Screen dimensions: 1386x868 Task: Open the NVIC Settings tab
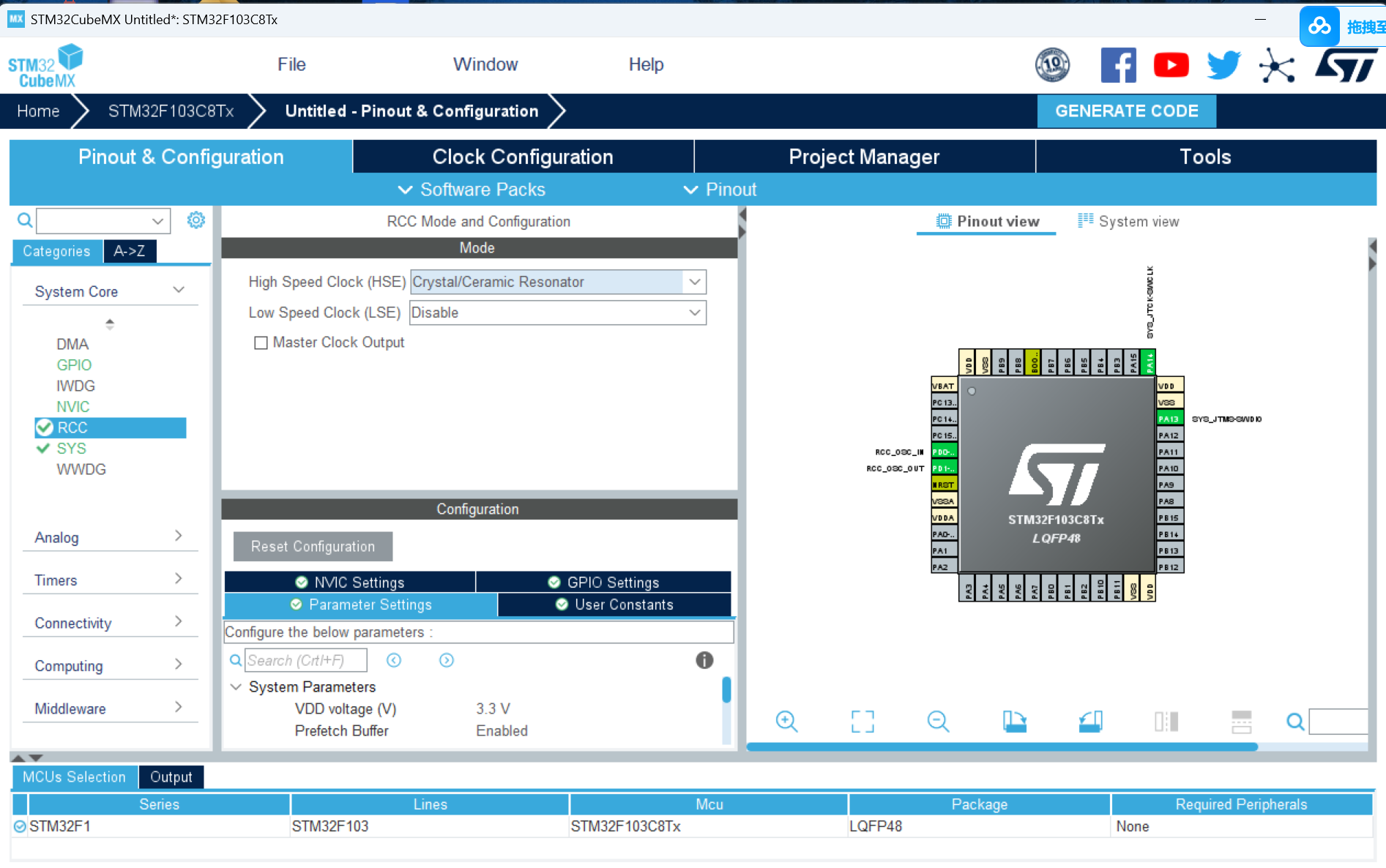tap(350, 582)
